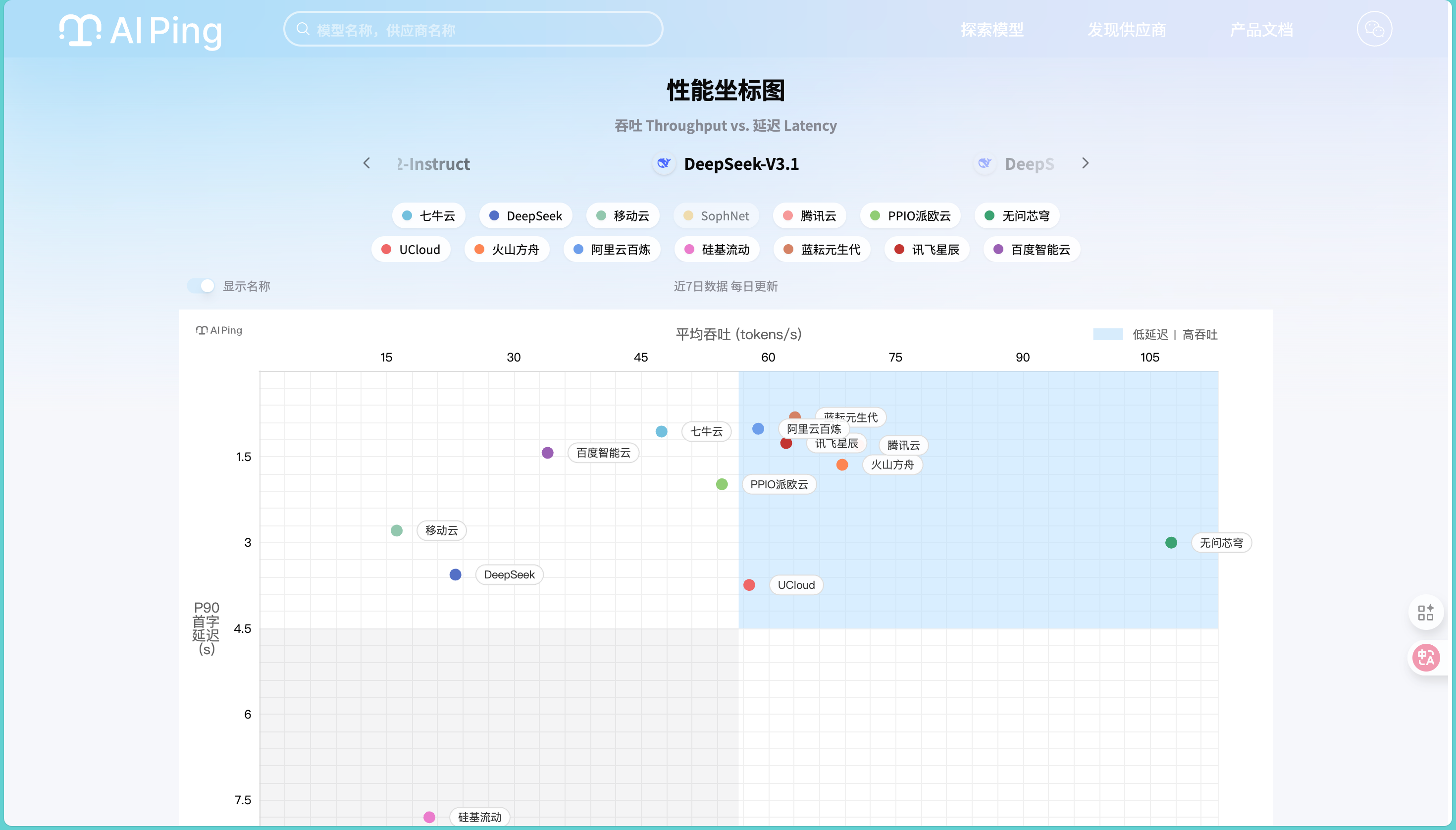1456x830 pixels.
Task: Click the search magnifier icon
Action: [303, 29]
